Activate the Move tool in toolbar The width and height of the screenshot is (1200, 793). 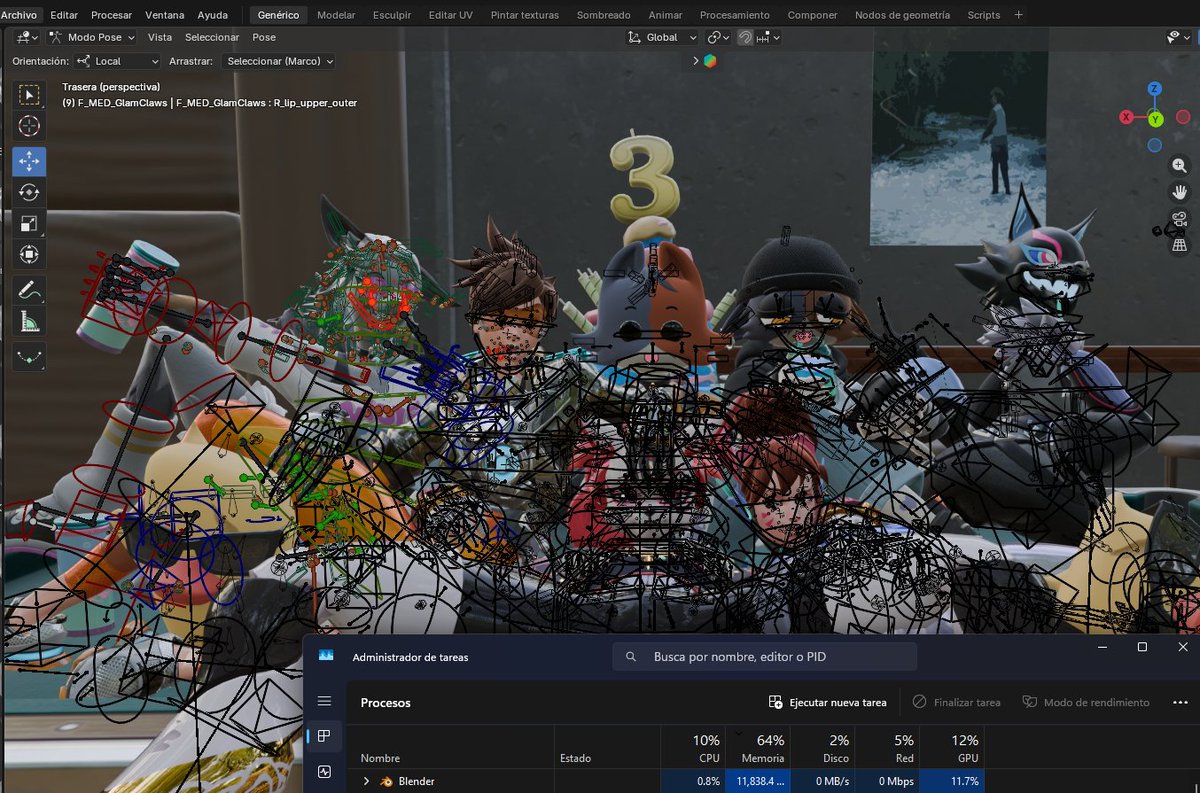29,162
